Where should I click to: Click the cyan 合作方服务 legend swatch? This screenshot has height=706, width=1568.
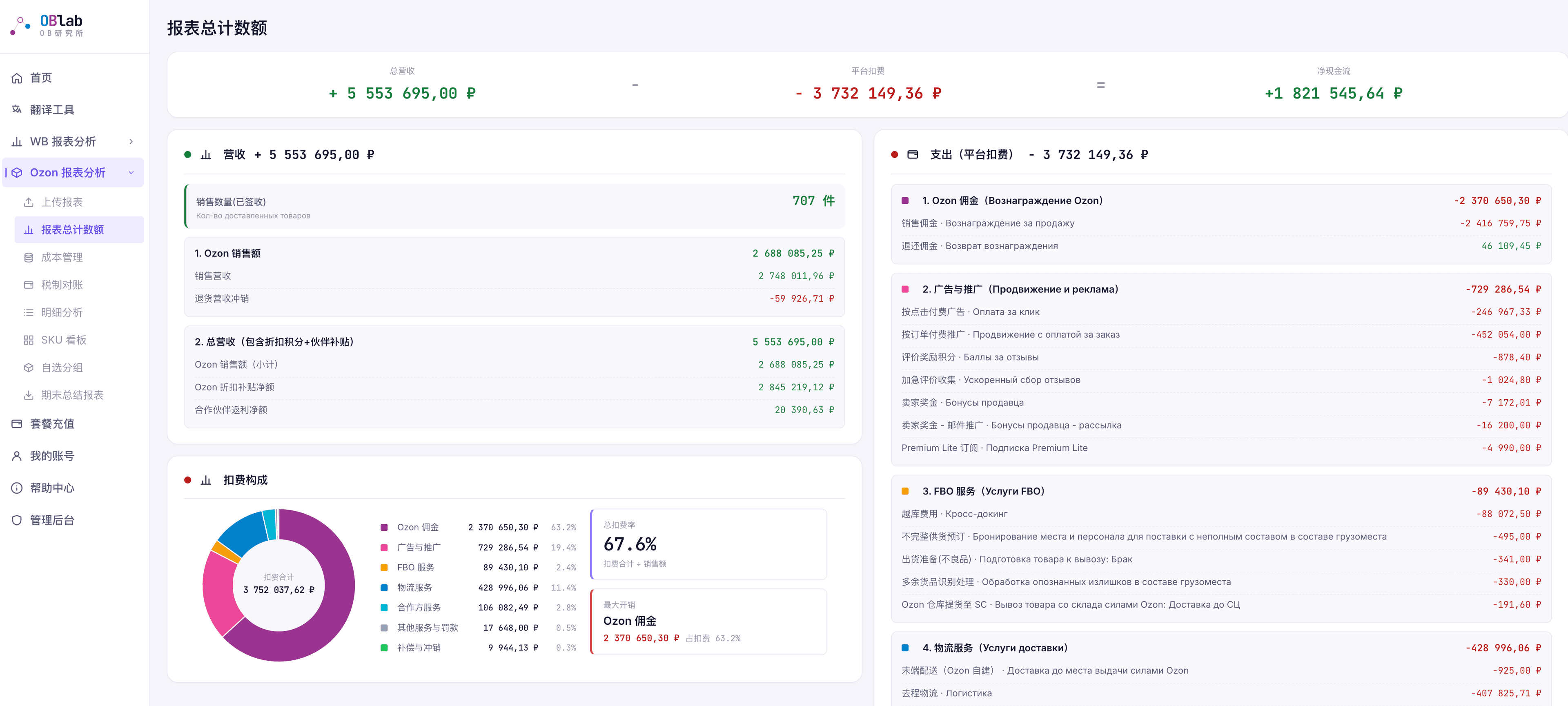[x=384, y=608]
